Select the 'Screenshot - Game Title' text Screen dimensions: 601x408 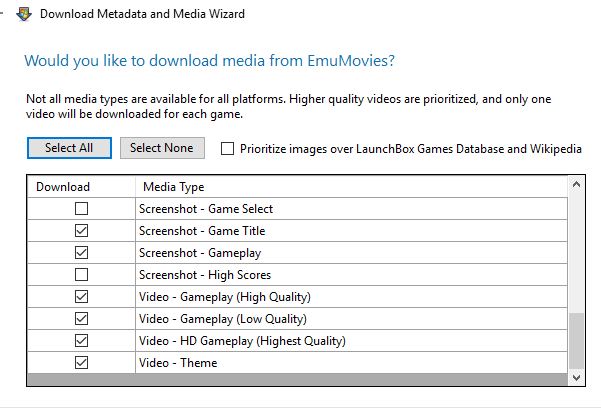202,231
